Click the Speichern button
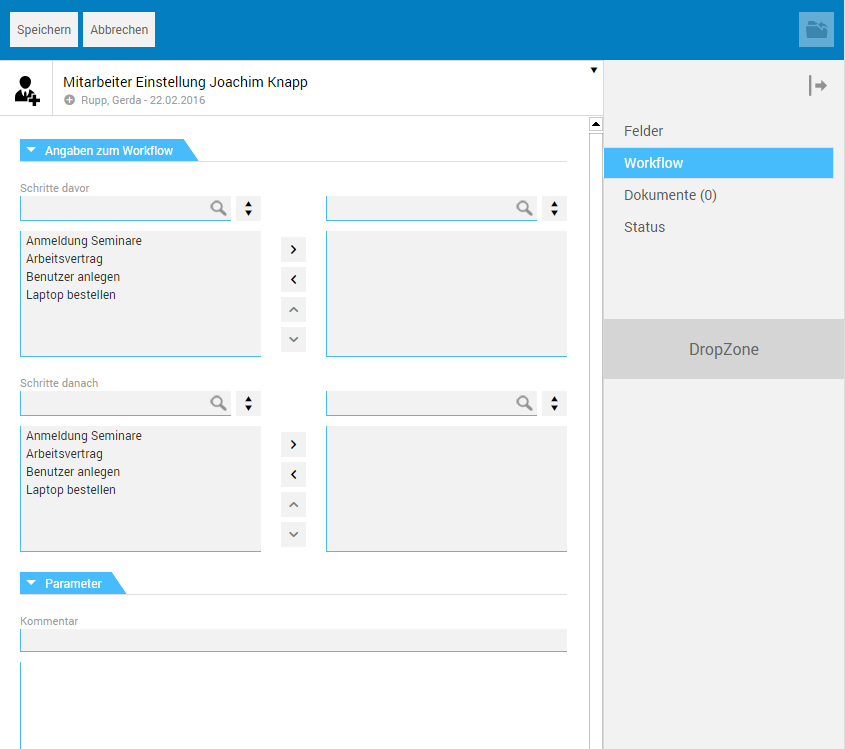 44,30
